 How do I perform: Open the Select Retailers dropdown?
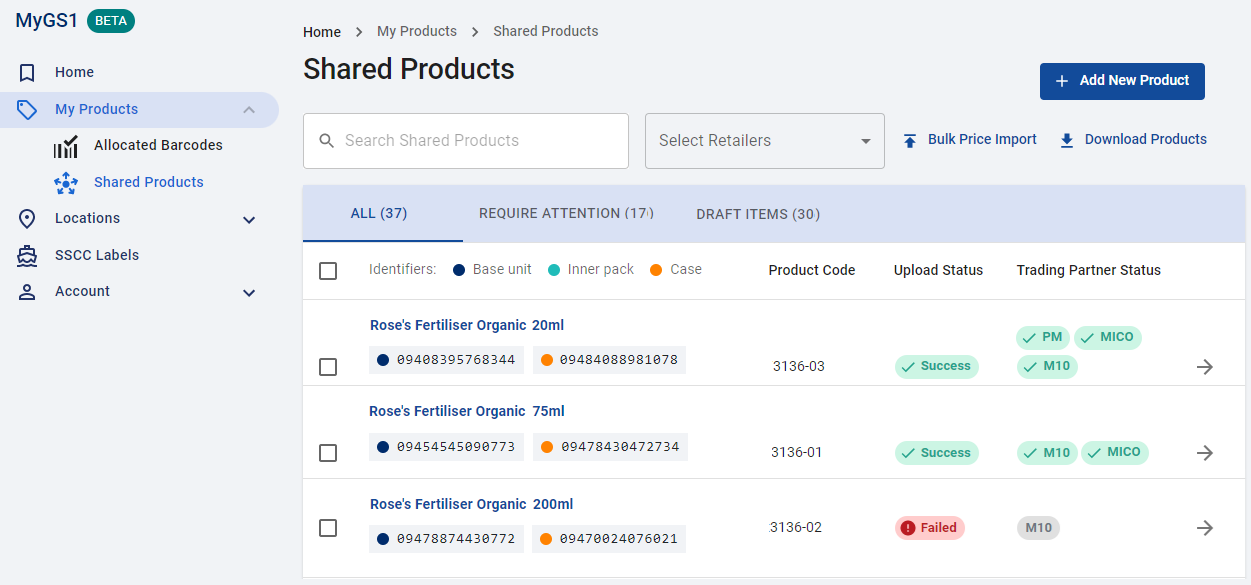(765, 141)
